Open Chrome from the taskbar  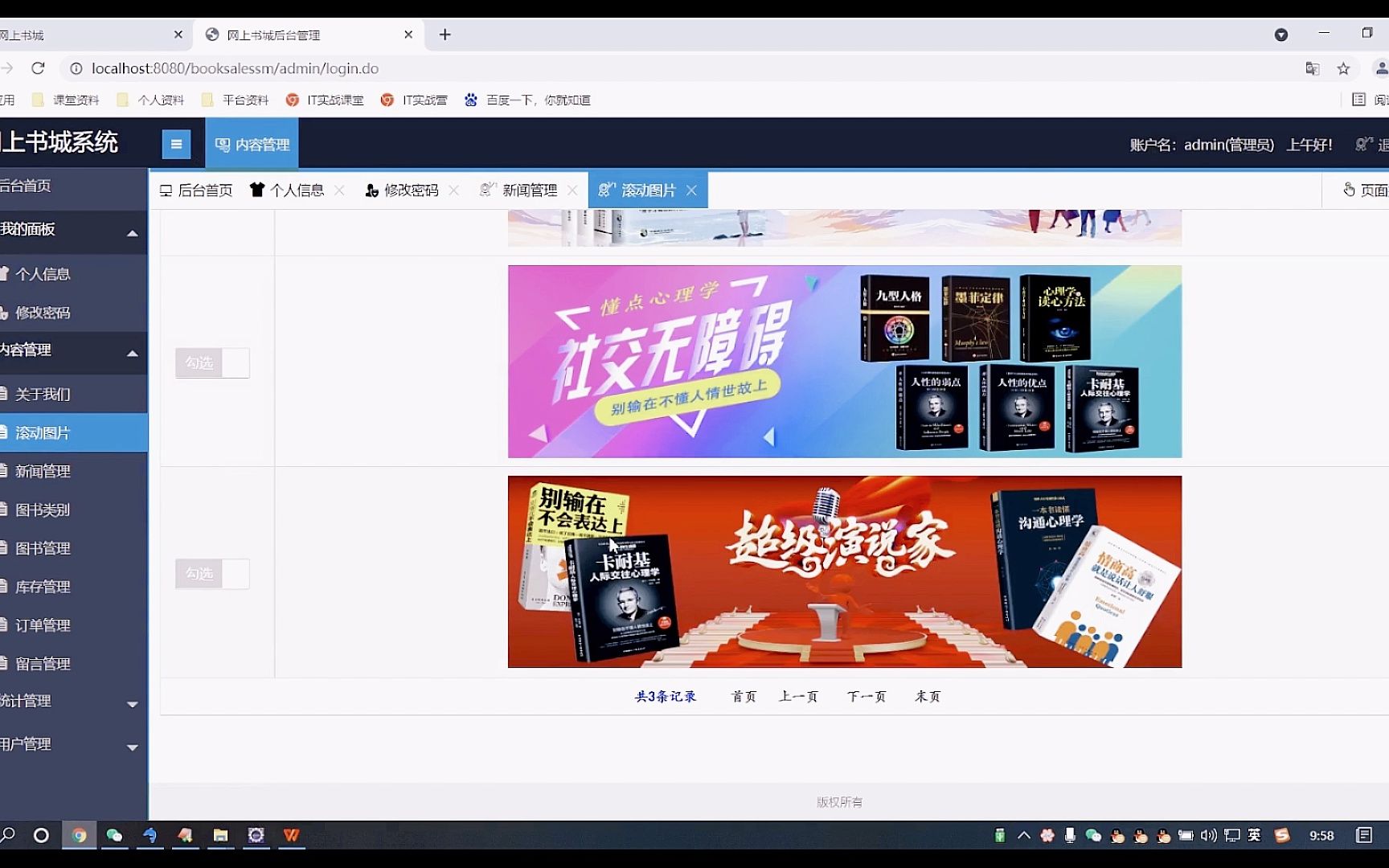coord(79,836)
